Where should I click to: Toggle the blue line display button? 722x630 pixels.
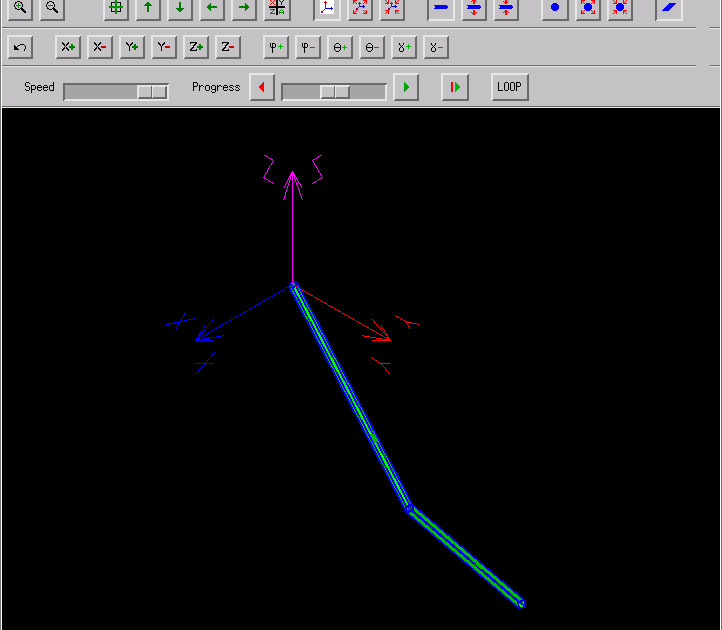pyautogui.click(x=441, y=8)
